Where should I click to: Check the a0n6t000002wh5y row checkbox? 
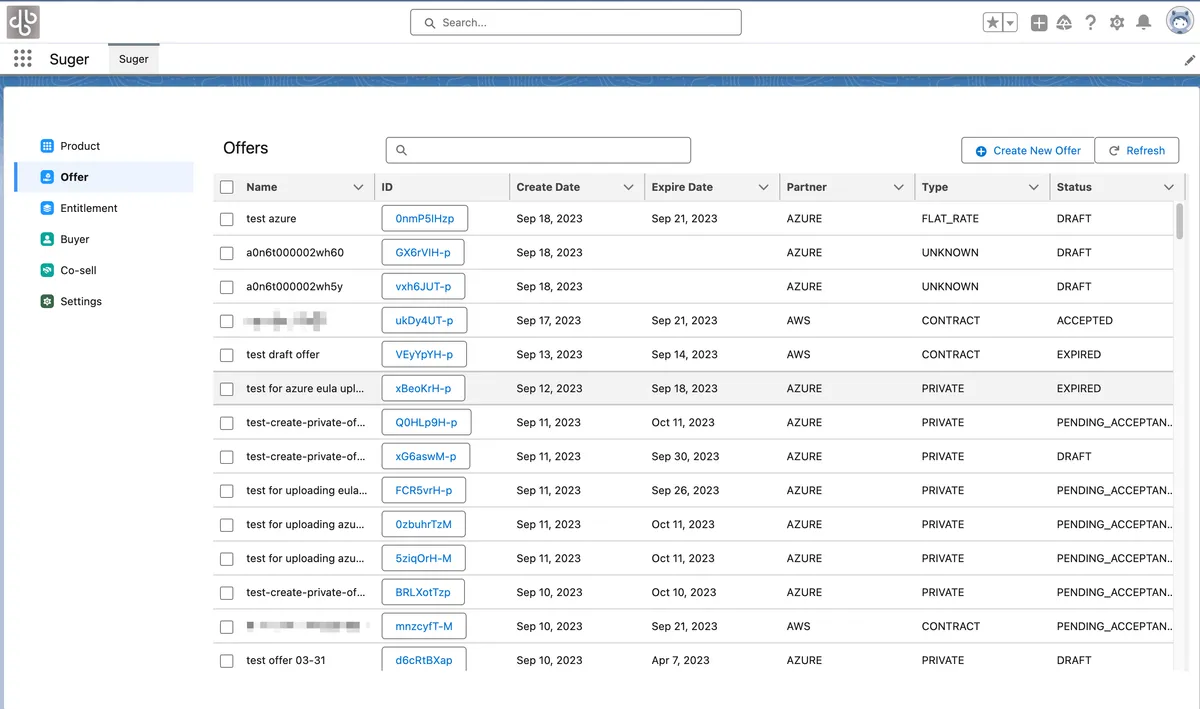[227, 287]
